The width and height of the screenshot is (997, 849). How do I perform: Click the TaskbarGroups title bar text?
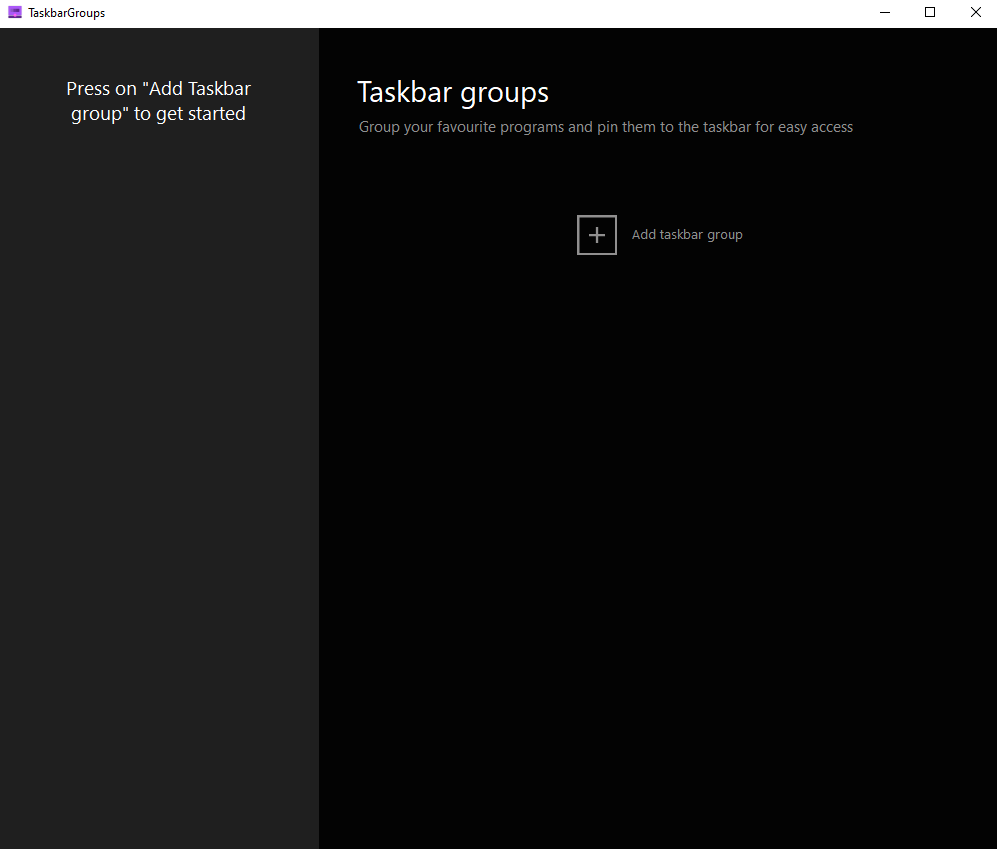click(66, 13)
